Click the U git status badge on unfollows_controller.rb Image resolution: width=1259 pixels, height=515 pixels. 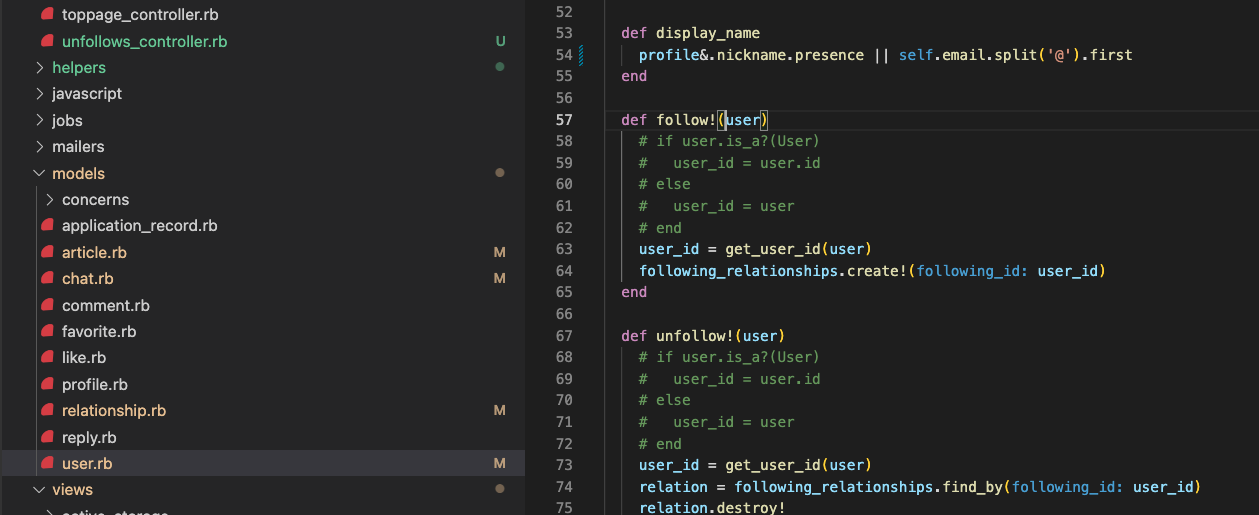500,41
